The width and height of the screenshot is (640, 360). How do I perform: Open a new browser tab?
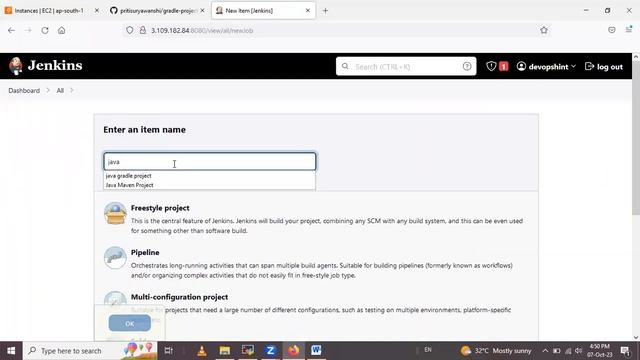point(325,11)
